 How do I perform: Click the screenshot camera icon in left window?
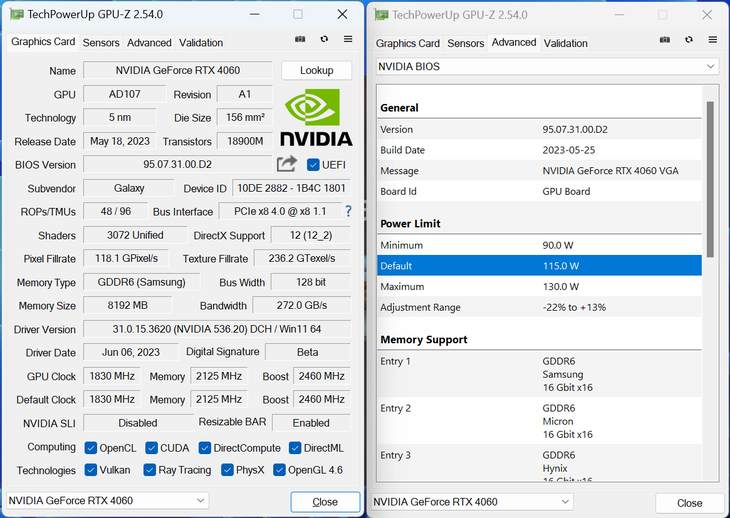pyautogui.click(x=300, y=39)
